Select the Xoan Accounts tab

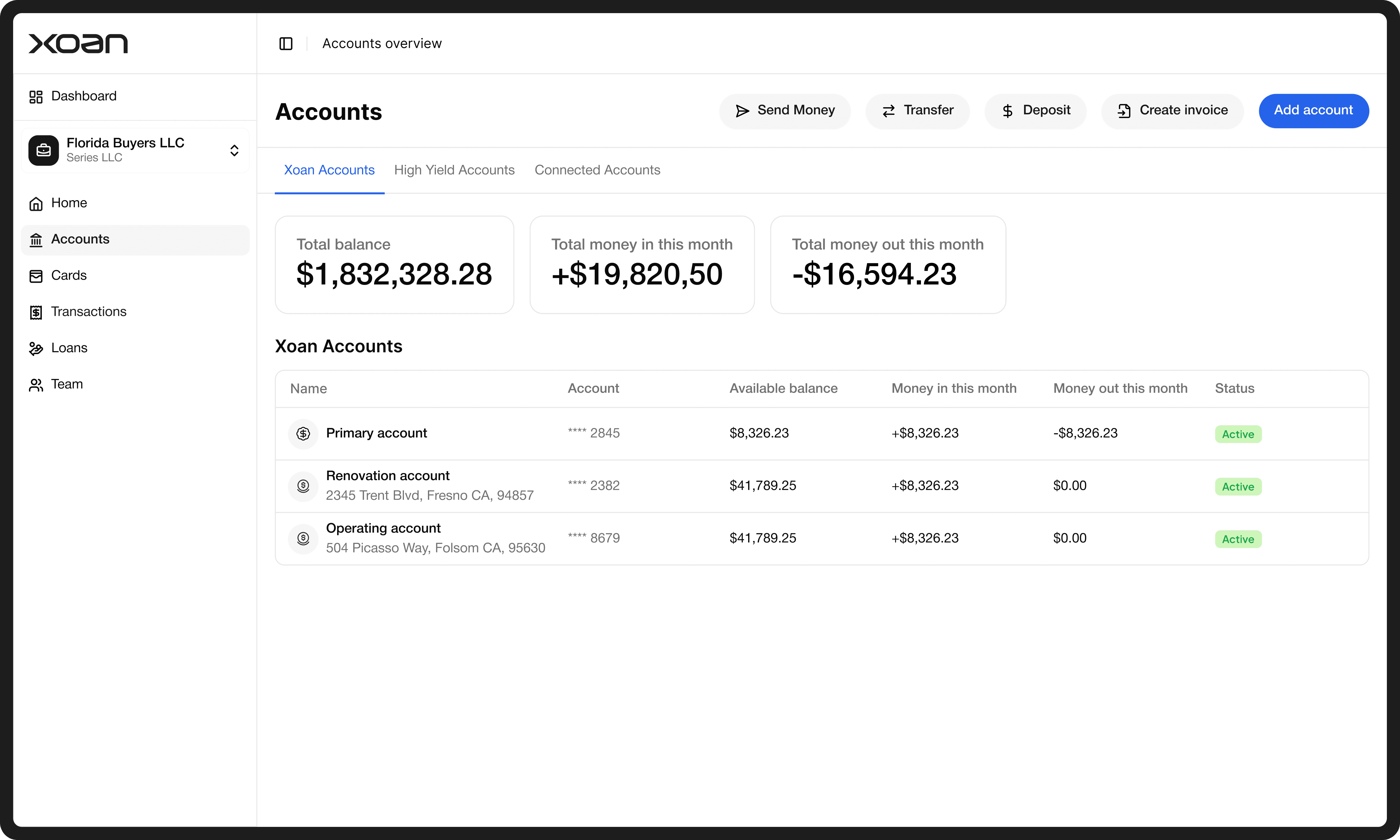[x=329, y=170]
